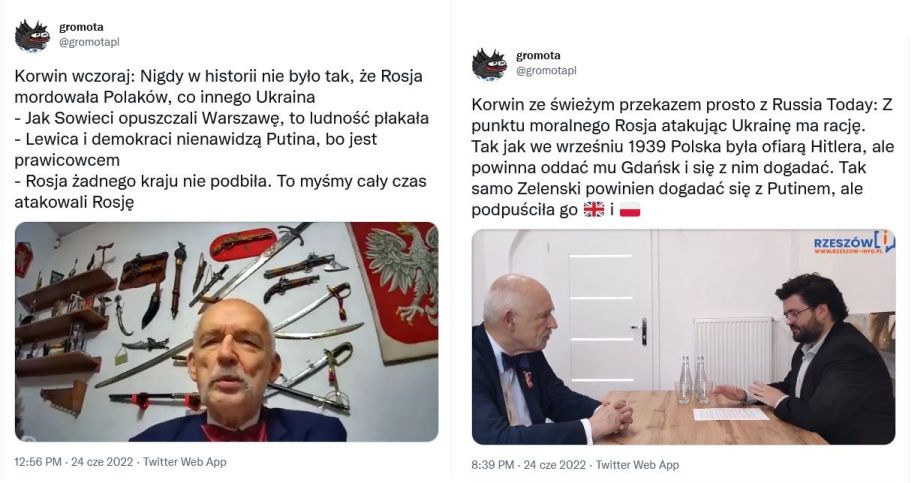
Task: Open gromota avatar in right tweet
Action: click(490, 64)
